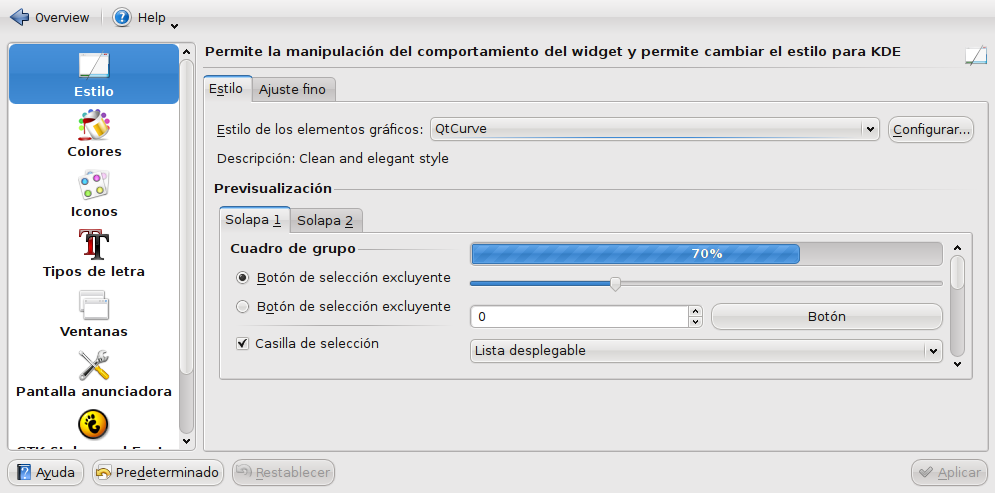Click the Predeterminado button
Screen dimensions: 995x493
click(158, 473)
